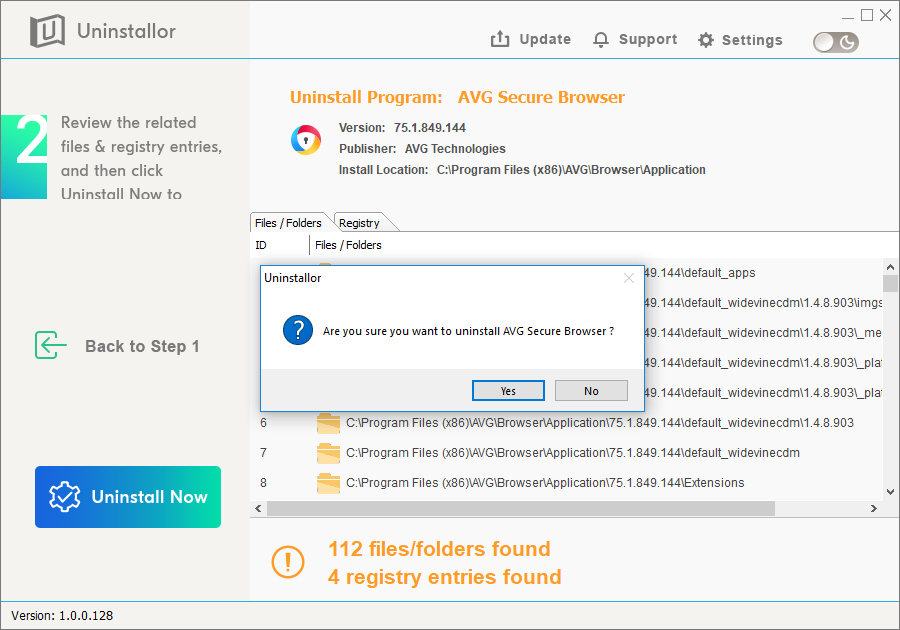Click the horizontal scrollbar thumb
900x630 pixels.
coord(521,508)
